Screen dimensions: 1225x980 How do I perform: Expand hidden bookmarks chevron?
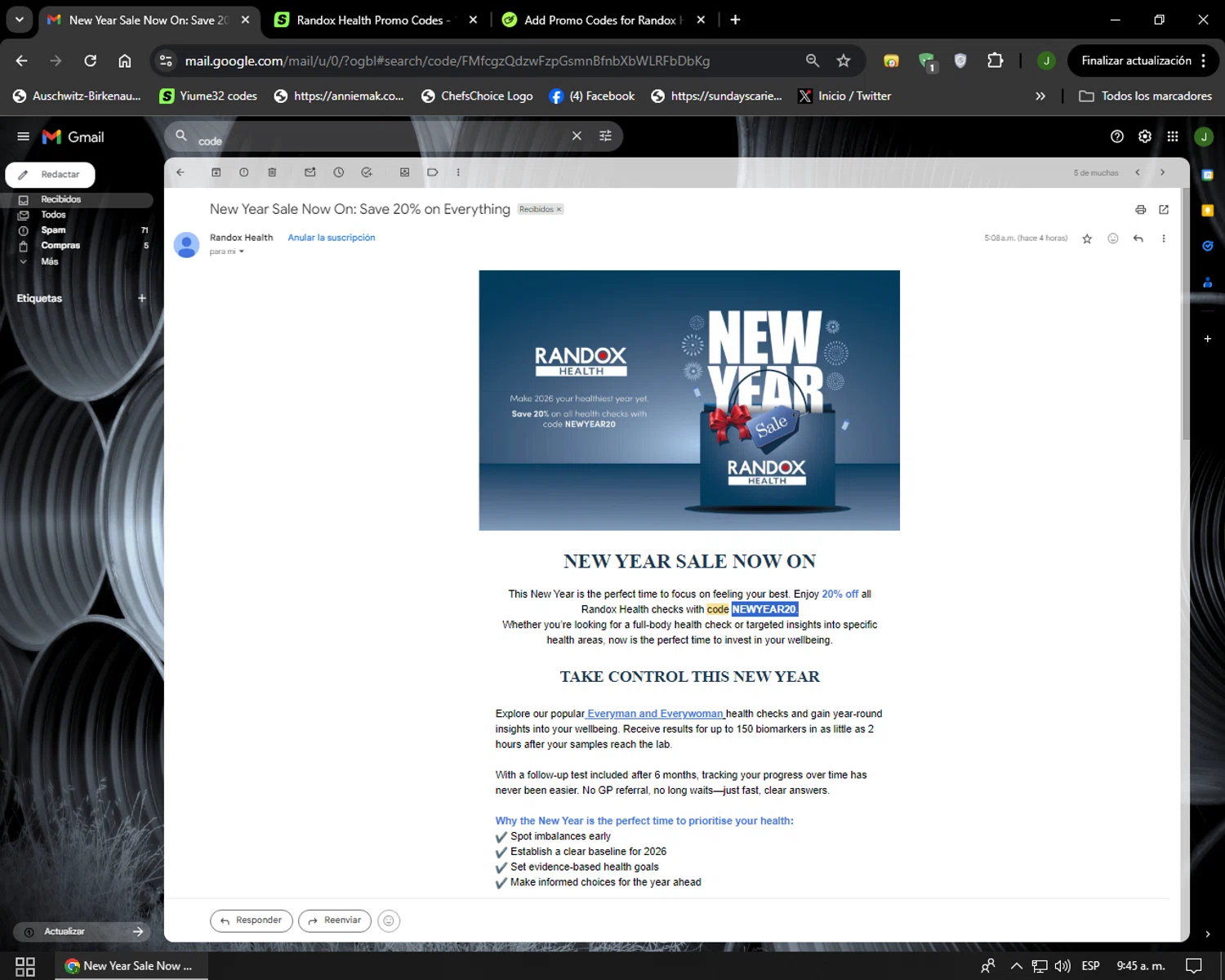pyautogui.click(x=1040, y=96)
